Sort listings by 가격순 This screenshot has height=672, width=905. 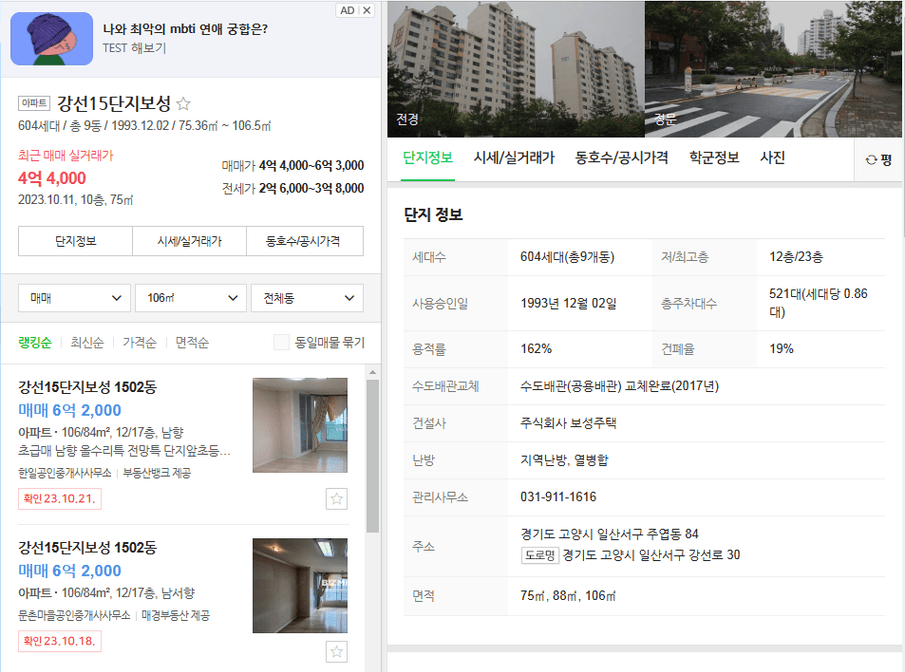coord(139,343)
